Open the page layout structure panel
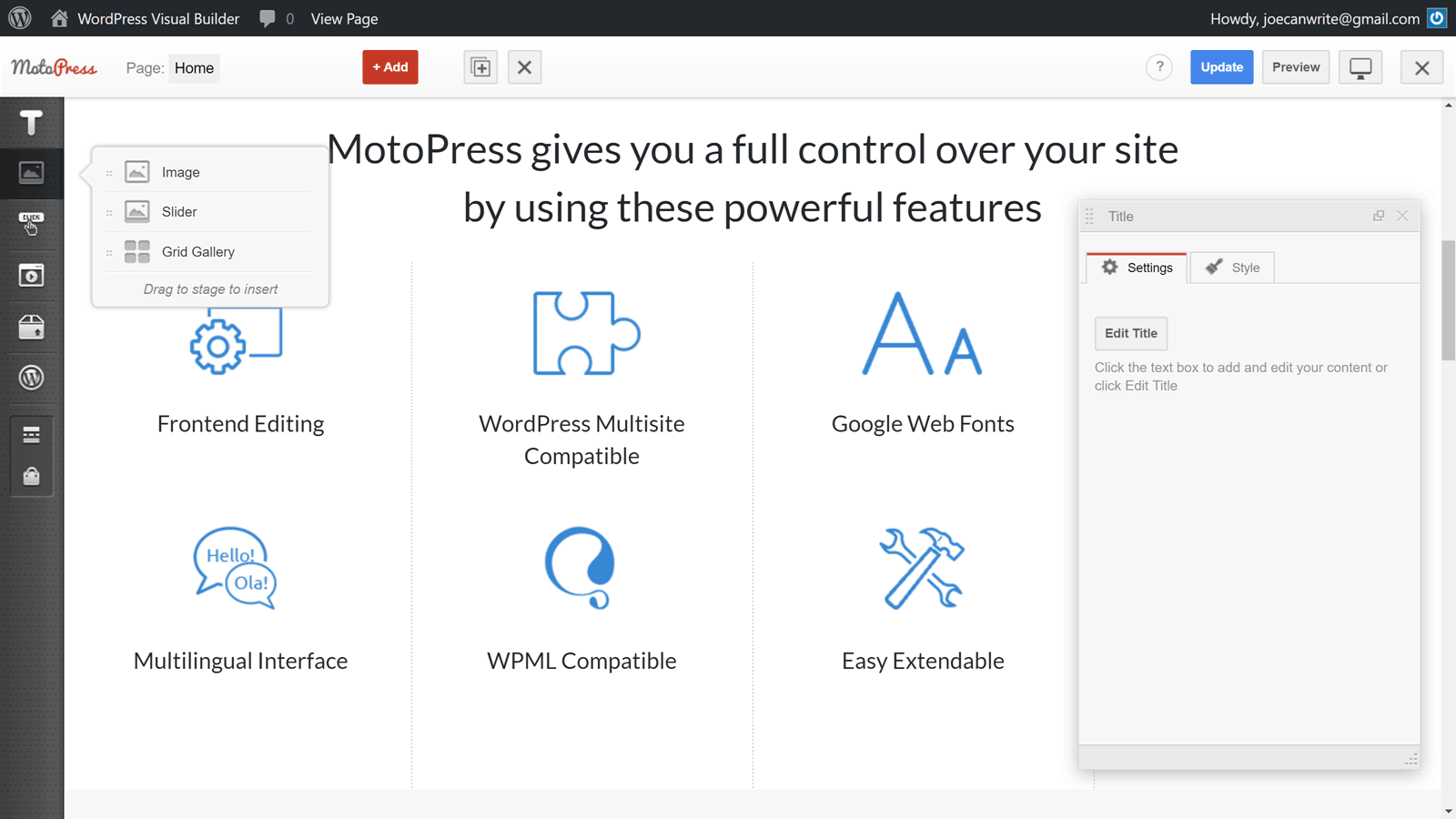 click(31, 435)
